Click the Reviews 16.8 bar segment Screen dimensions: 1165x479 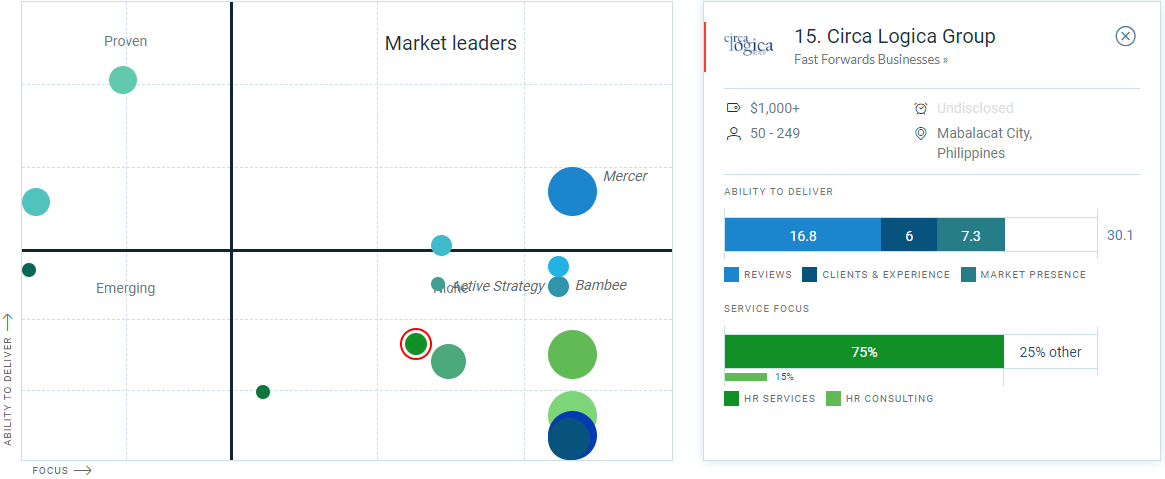tap(802, 236)
